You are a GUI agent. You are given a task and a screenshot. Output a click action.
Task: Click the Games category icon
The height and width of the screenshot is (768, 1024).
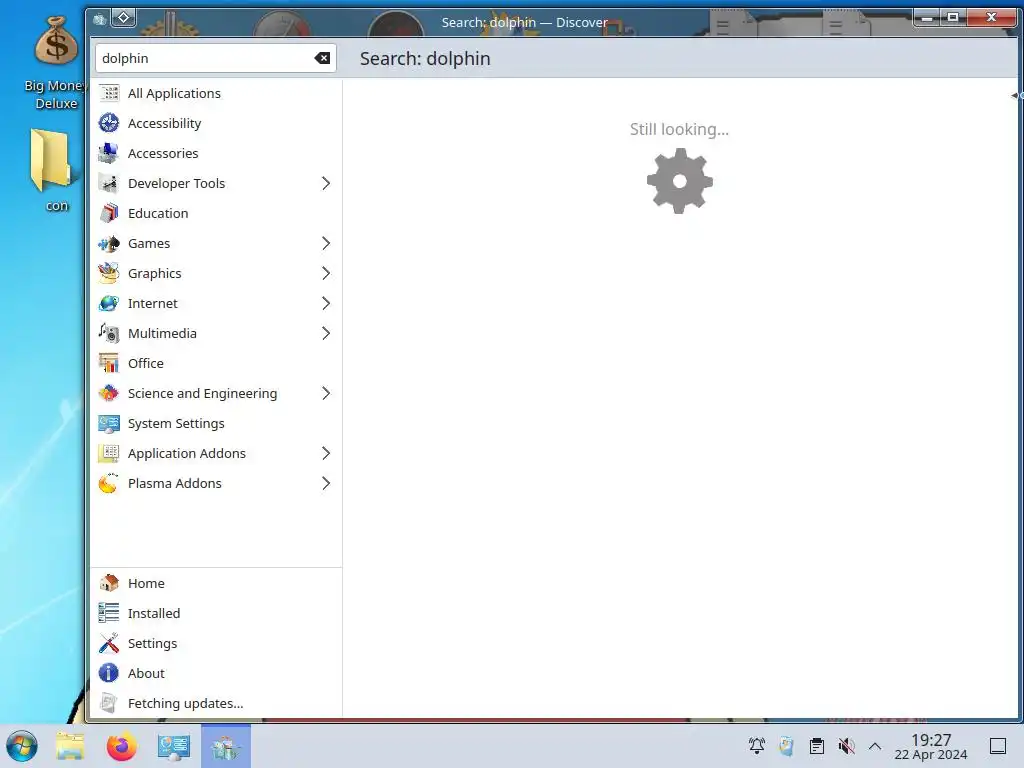tap(109, 244)
